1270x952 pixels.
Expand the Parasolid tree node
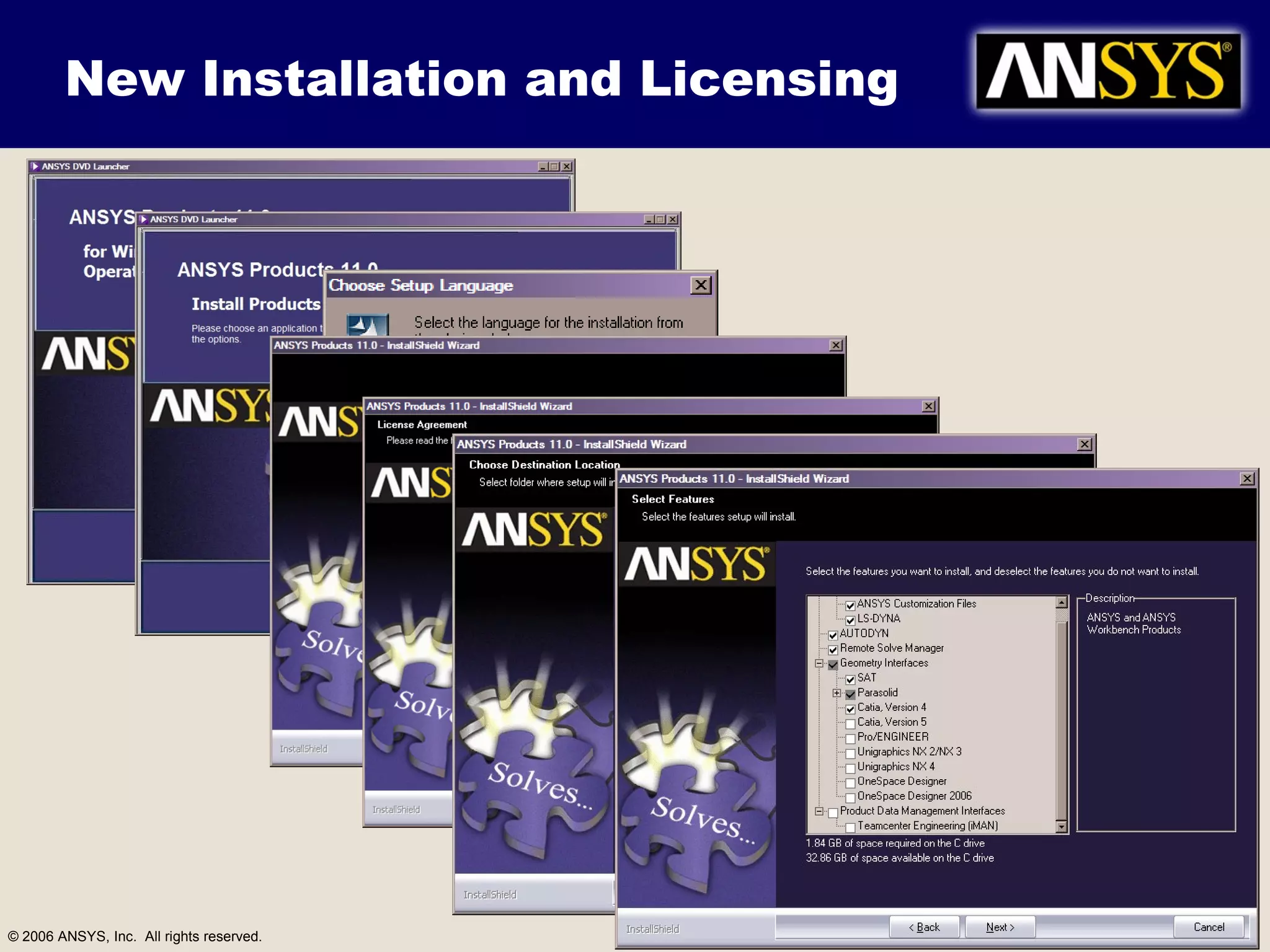837,693
